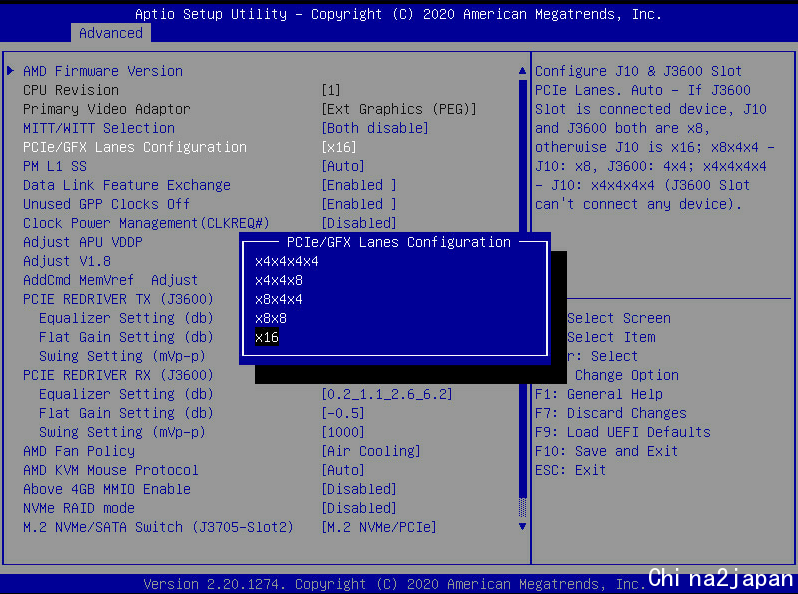This screenshot has height=594, width=798.
Task: Select Primary Video Adaptor row label
Action: tap(107, 109)
